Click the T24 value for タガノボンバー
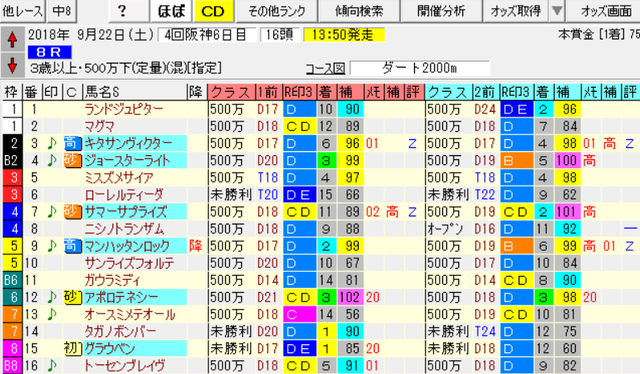This screenshot has height=374, width=640. click(x=485, y=331)
